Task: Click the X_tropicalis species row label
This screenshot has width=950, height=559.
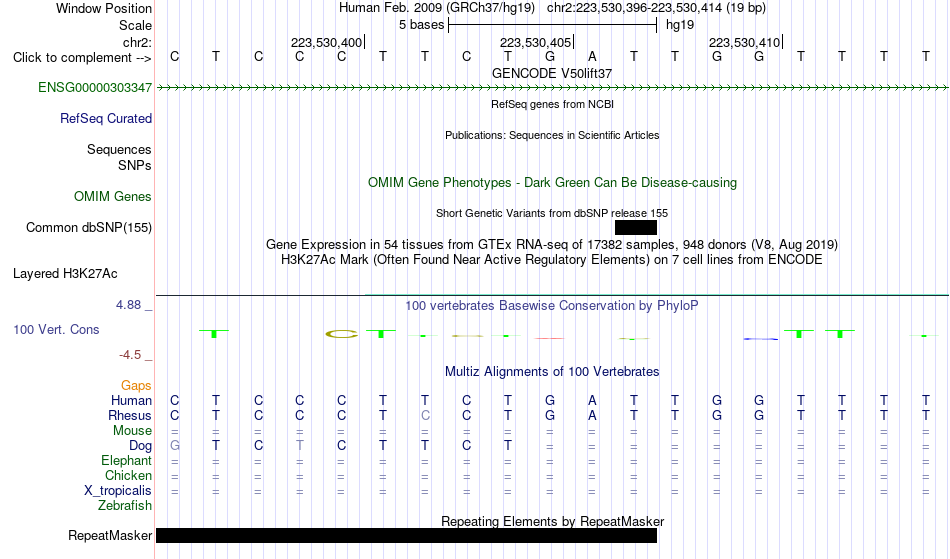Action: pyautogui.click(x=118, y=491)
